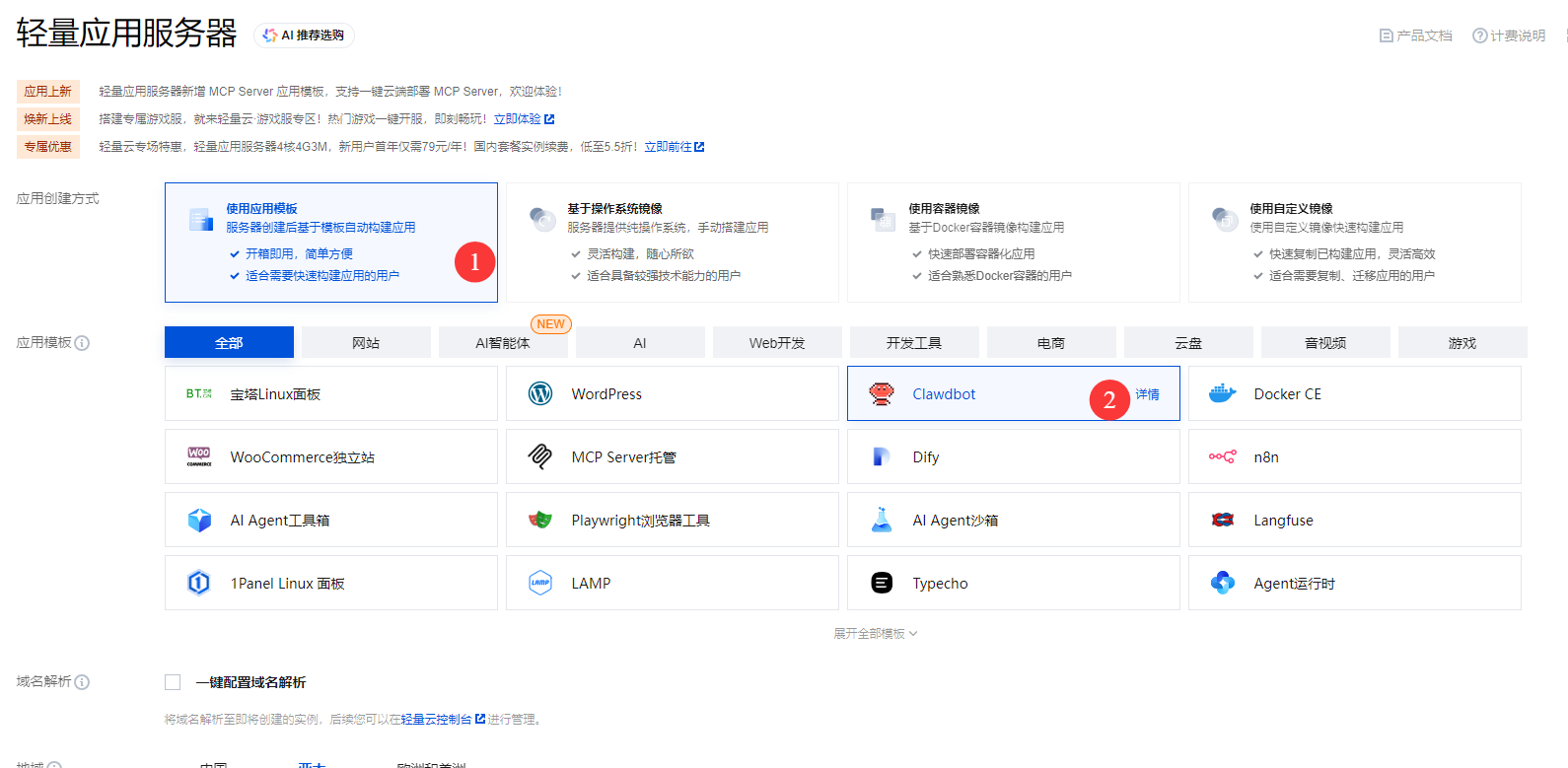Switch to the 网站 template tab
The image size is (1568, 768).
click(x=366, y=342)
